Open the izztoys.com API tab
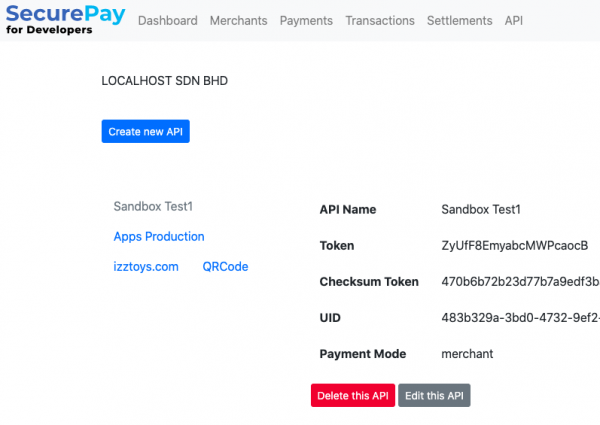Viewport: 600px width, 425px height. (146, 266)
